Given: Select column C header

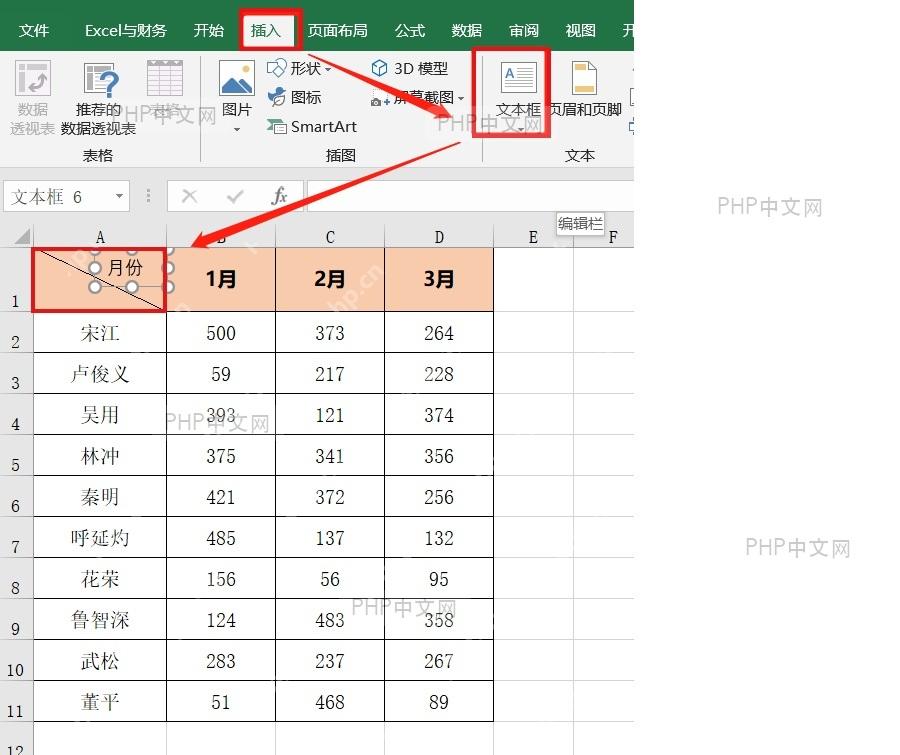Looking at the screenshot, I should tap(330, 237).
